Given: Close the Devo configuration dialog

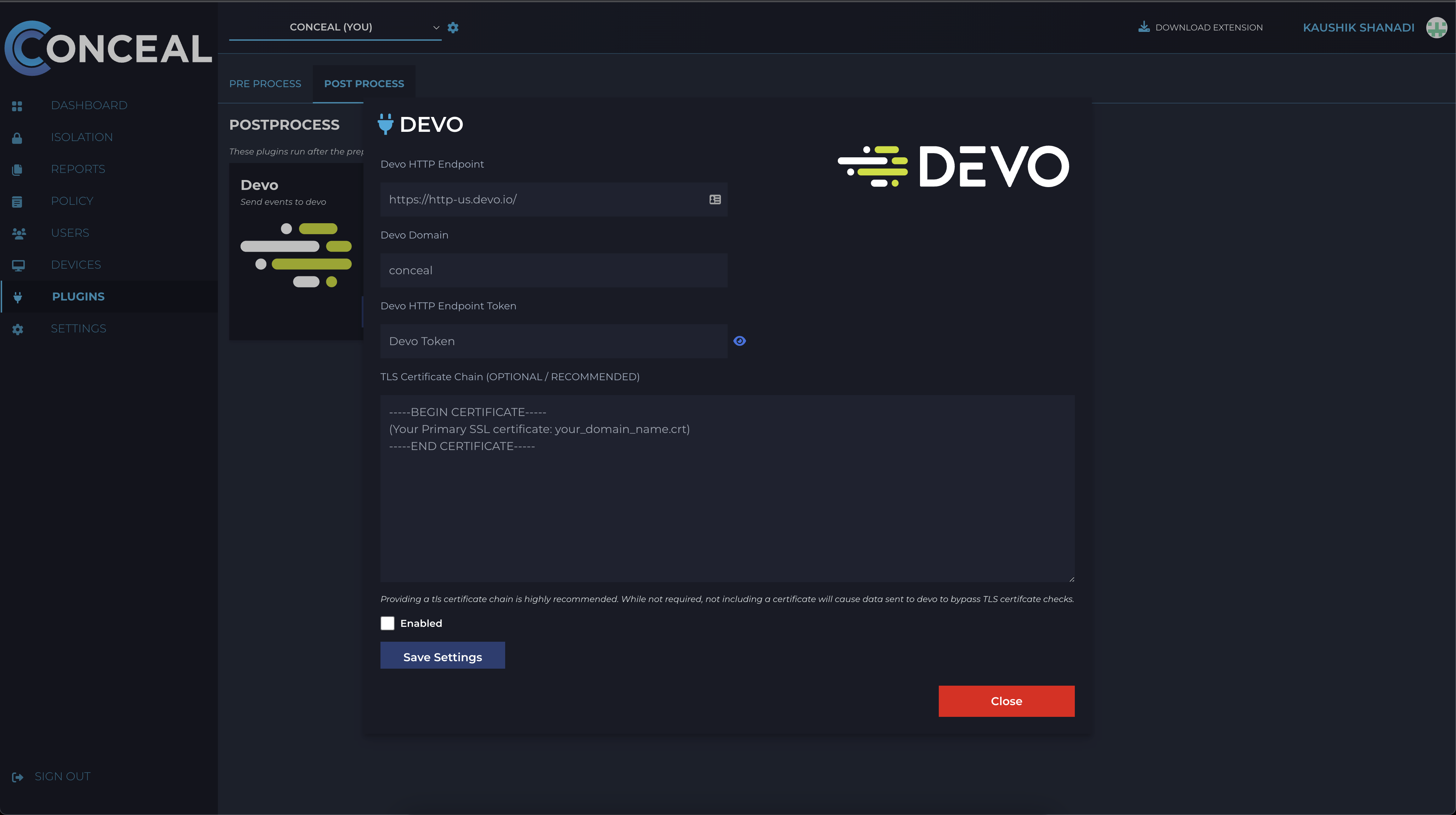Looking at the screenshot, I should point(1006,701).
